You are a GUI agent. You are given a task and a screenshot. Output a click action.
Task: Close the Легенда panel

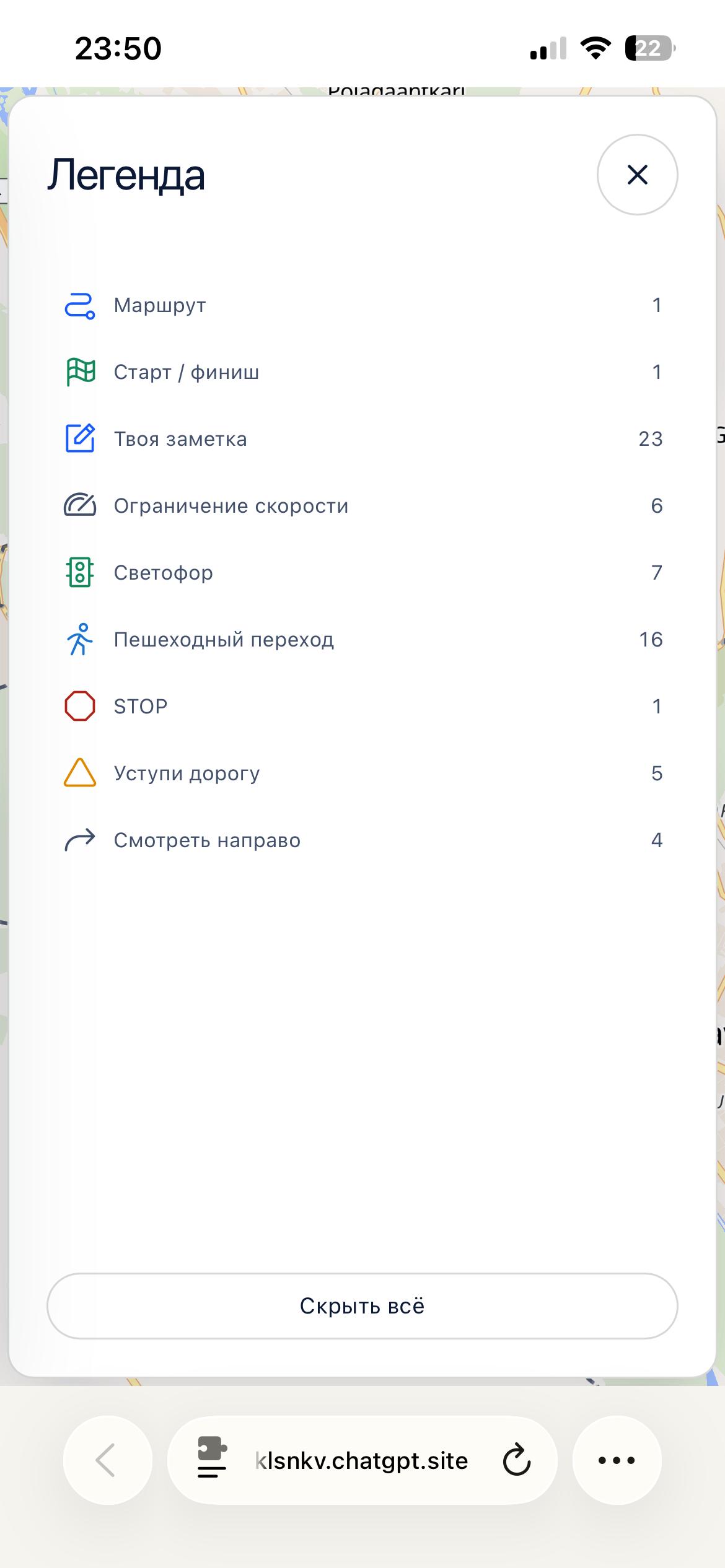(638, 175)
